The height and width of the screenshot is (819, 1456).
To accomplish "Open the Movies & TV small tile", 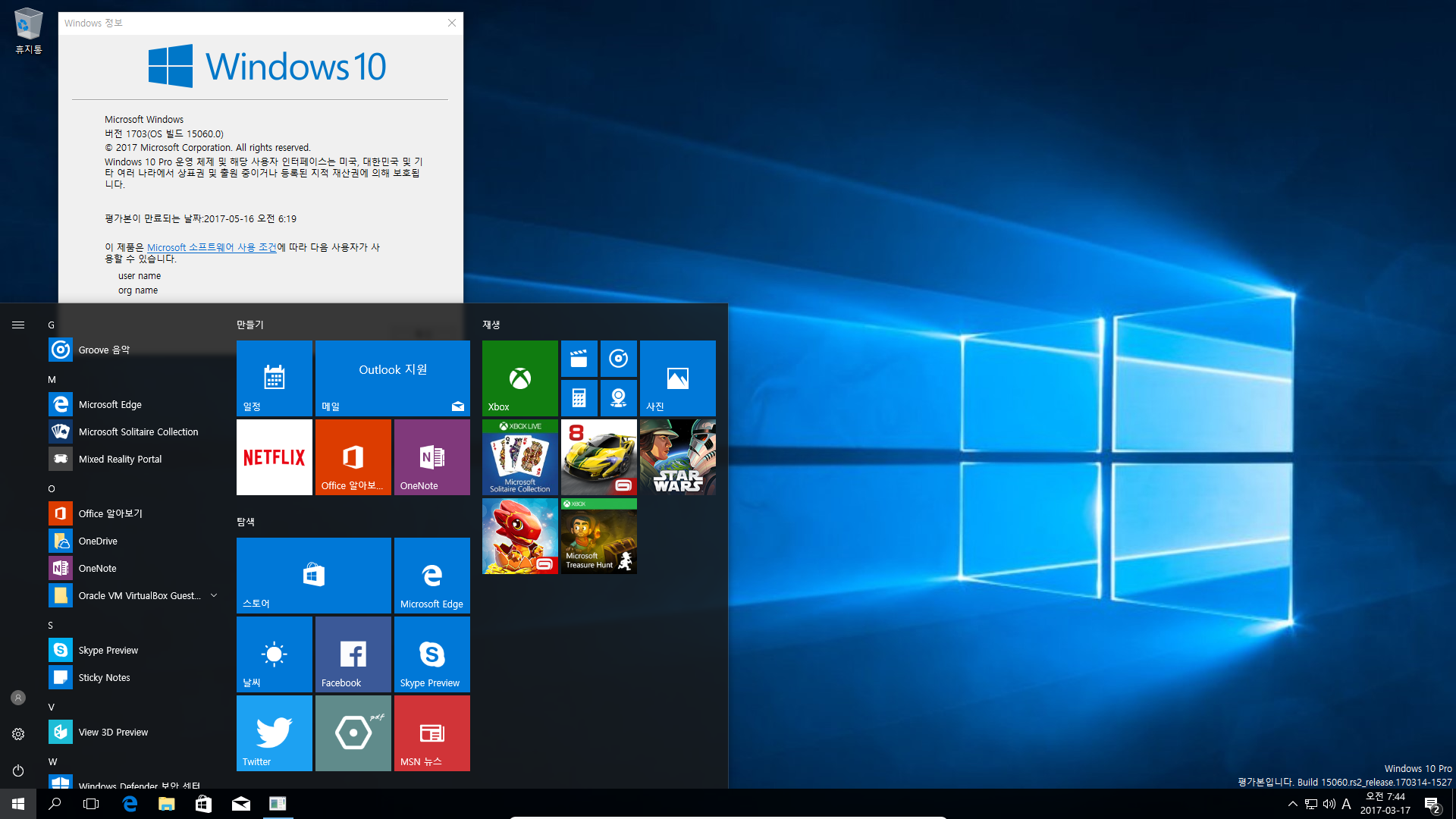I will (579, 359).
